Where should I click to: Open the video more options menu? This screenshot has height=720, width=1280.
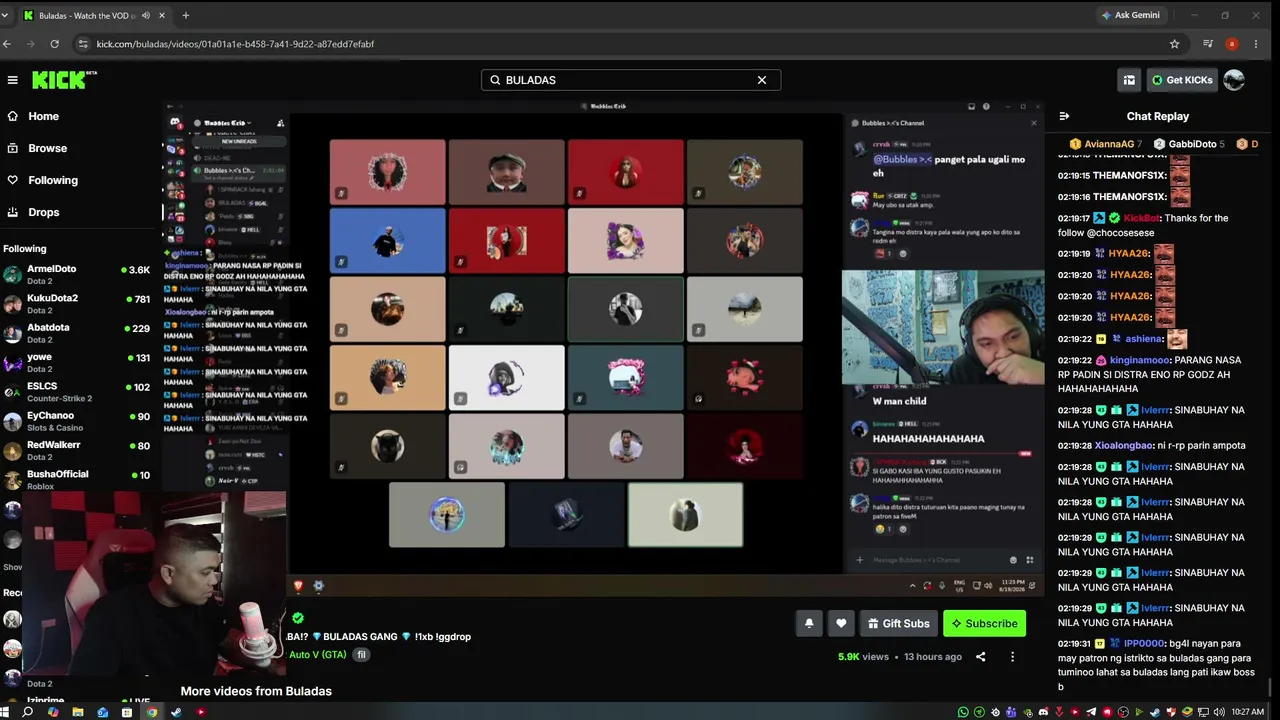click(1012, 657)
